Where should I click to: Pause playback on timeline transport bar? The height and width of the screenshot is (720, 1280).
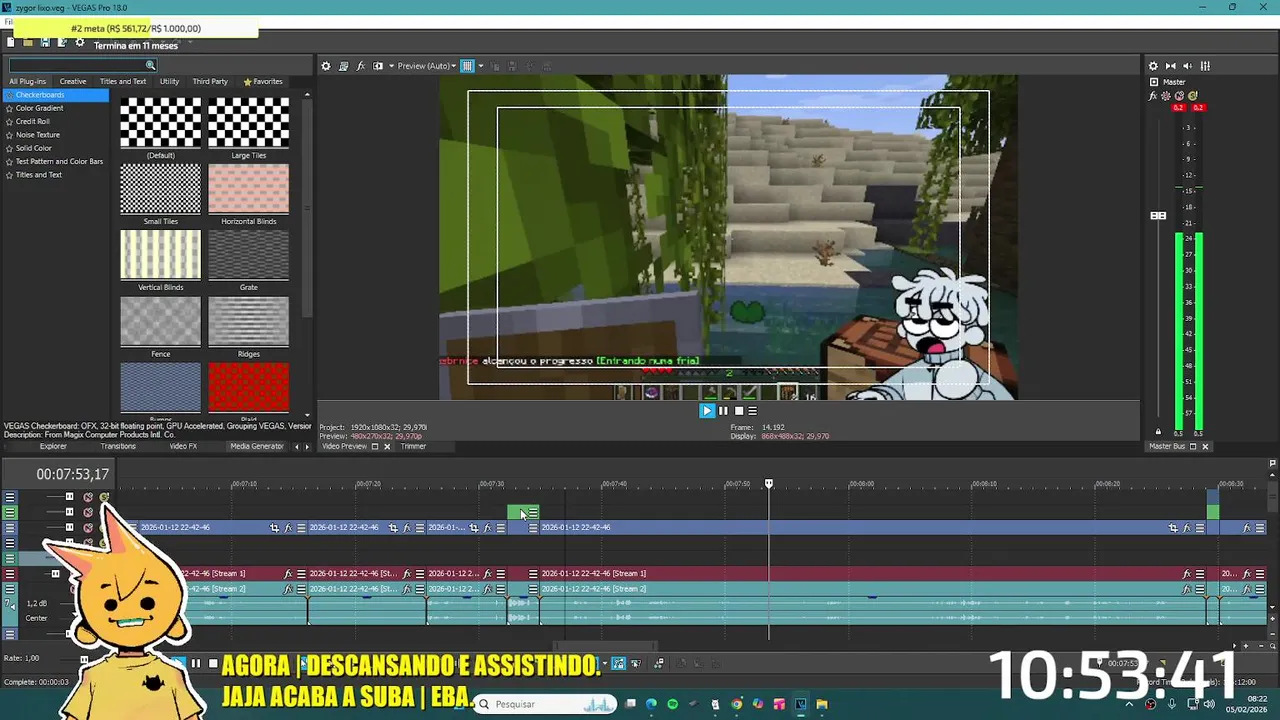tap(196, 663)
